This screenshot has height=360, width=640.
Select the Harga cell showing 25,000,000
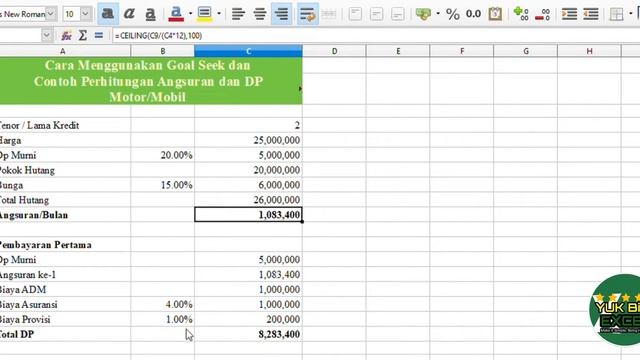(x=248, y=140)
